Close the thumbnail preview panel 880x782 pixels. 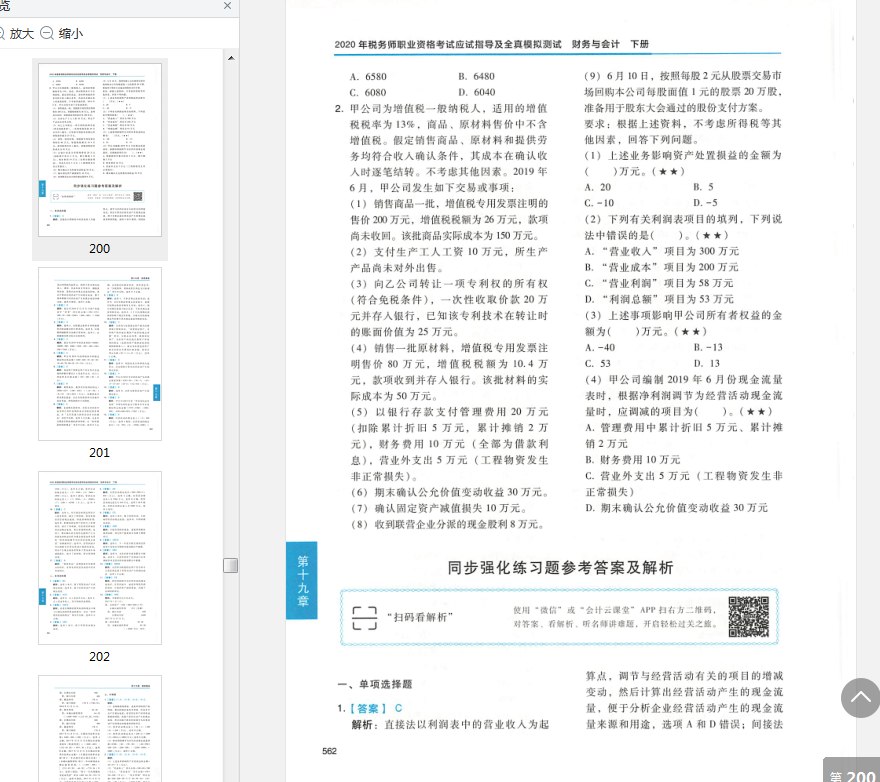(227, 6)
